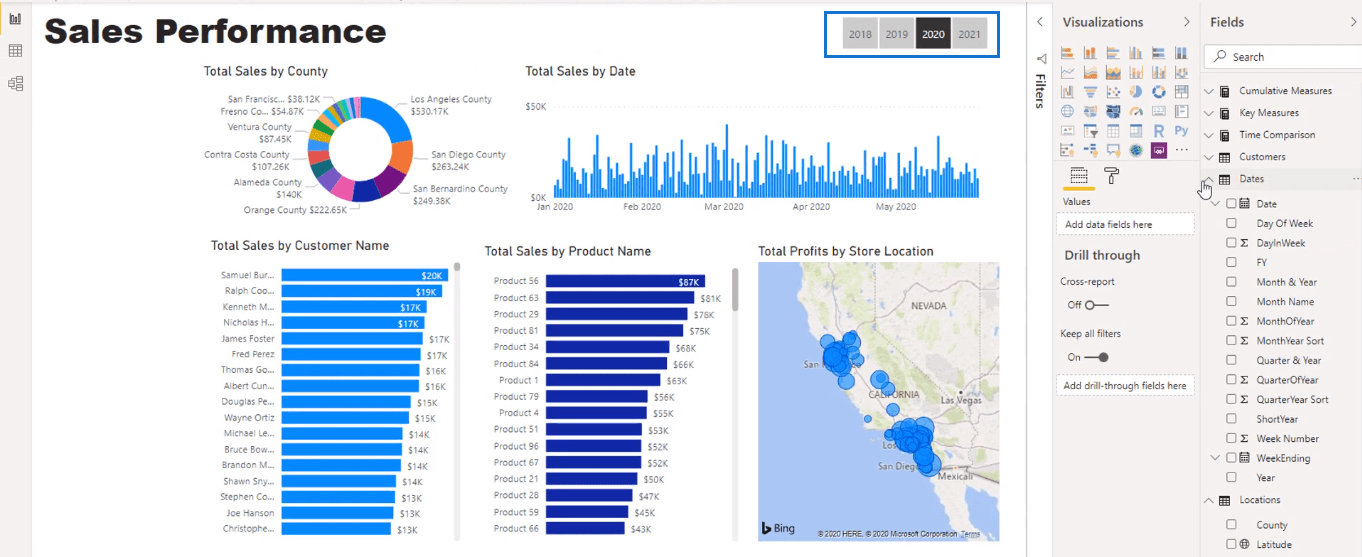Pick the funnel chart visual
Image resolution: width=1362 pixels, height=557 pixels.
(x=1090, y=92)
